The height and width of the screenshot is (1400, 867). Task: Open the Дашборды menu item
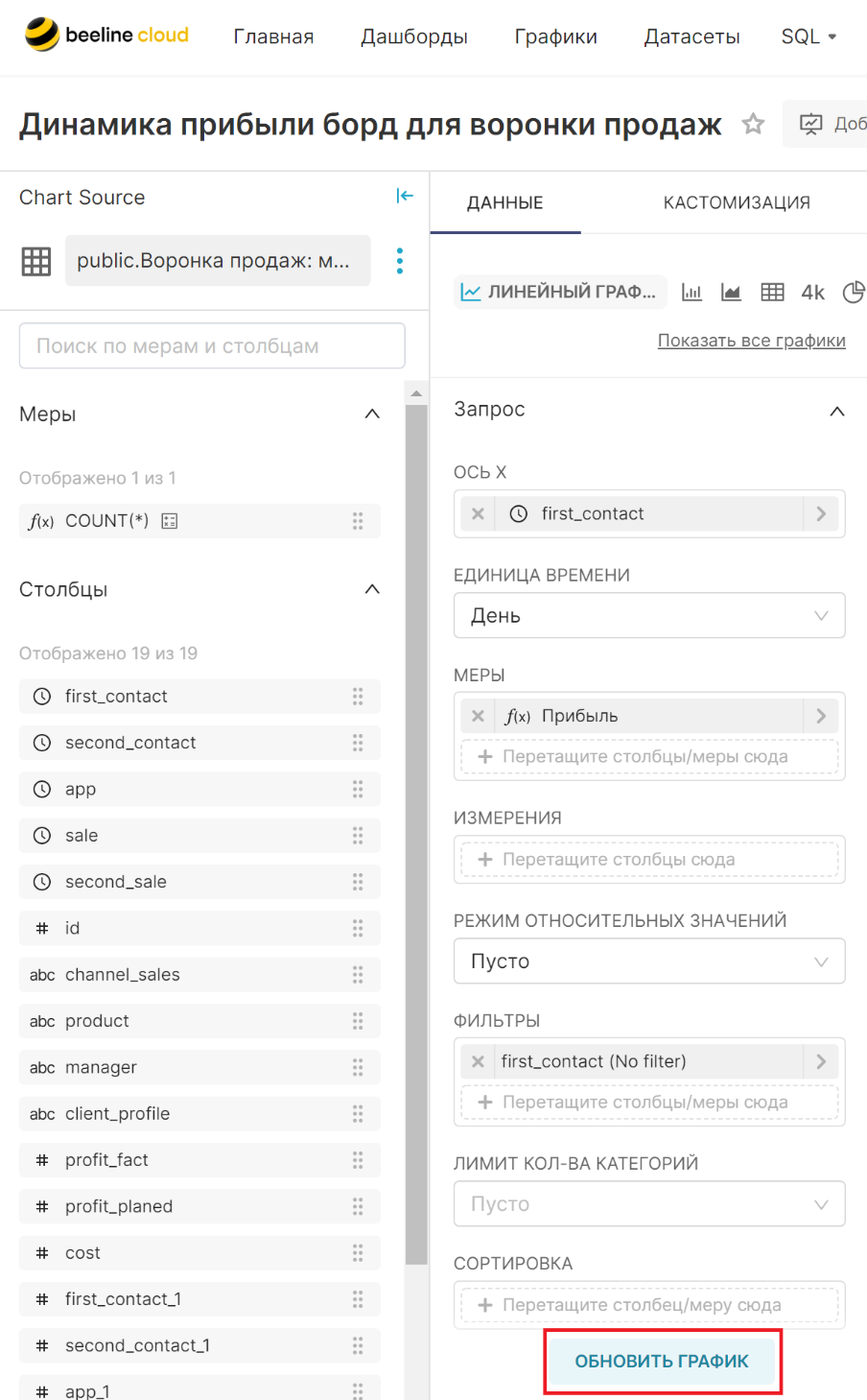click(414, 36)
